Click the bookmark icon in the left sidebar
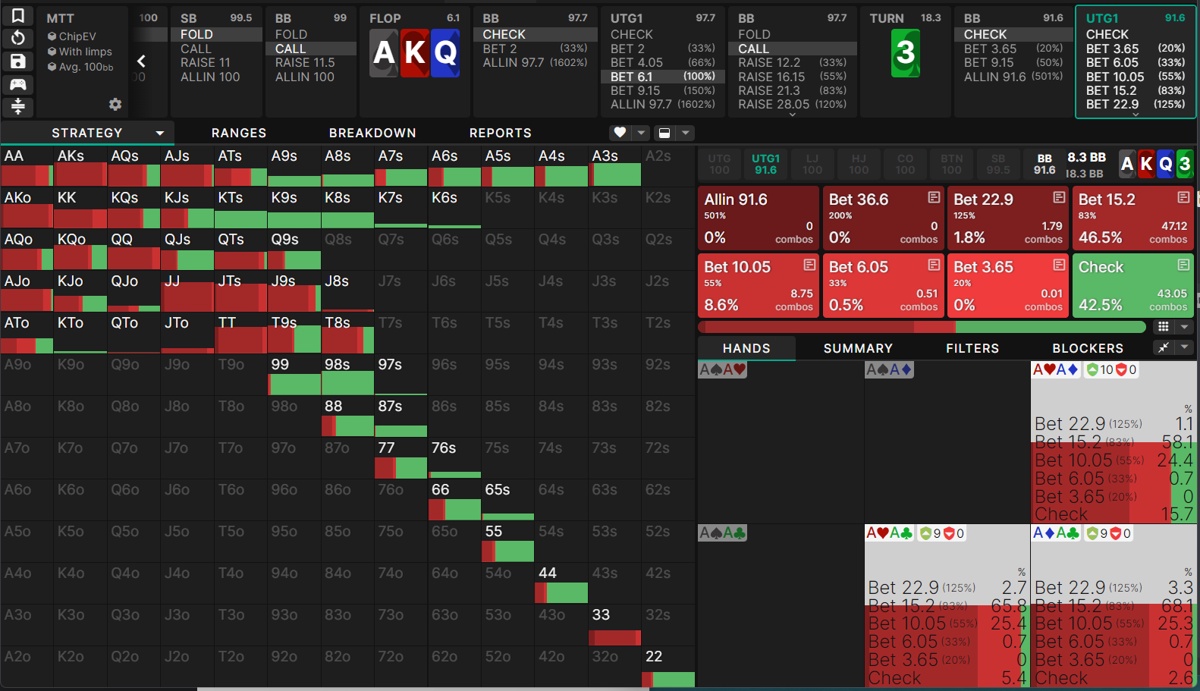Screen dimensions: 1200x691 coord(18,17)
